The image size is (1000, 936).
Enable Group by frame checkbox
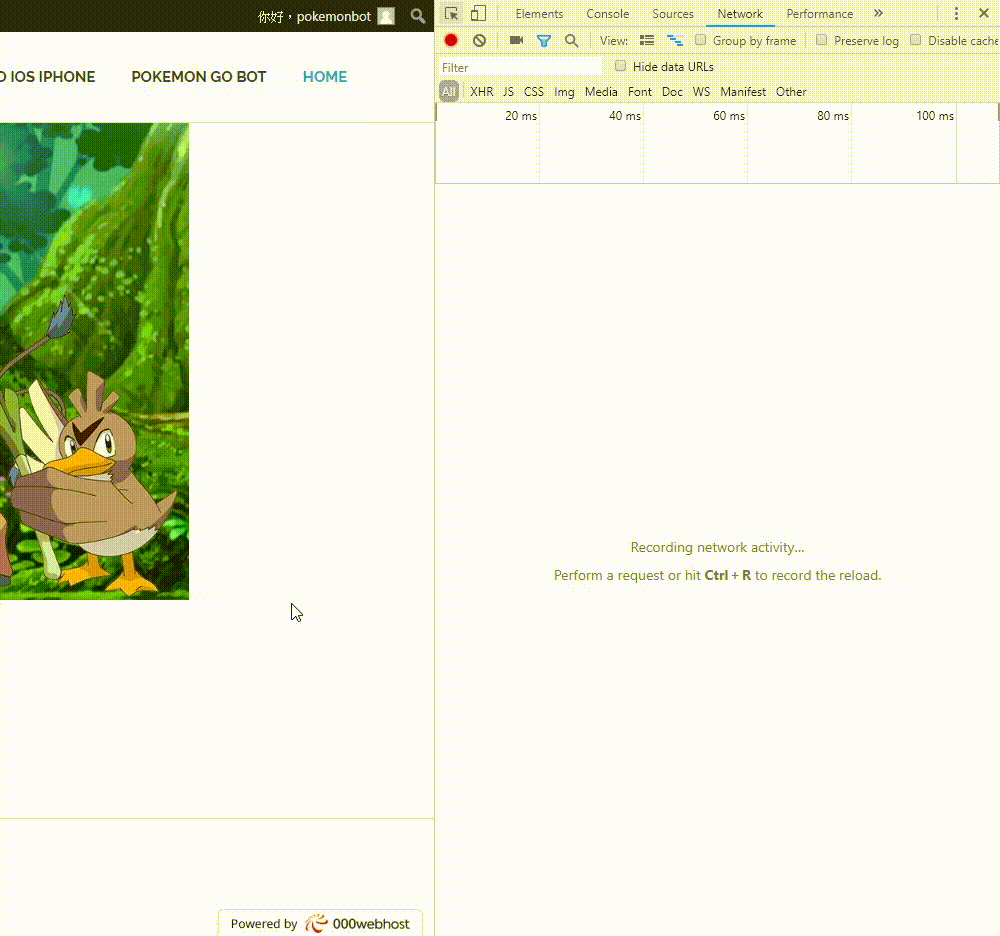coord(701,41)
